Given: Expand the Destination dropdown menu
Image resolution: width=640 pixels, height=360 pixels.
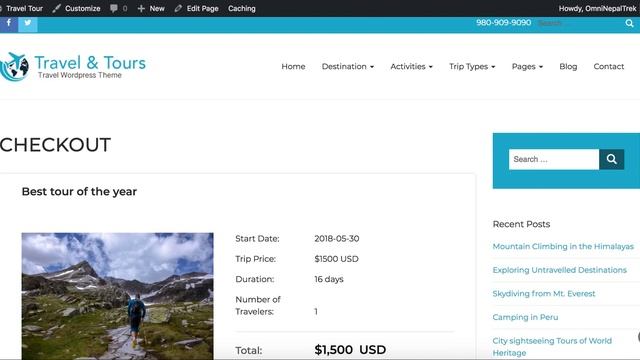Looking at the screenshot, I should pyautogui.click(x=348, y=67).
